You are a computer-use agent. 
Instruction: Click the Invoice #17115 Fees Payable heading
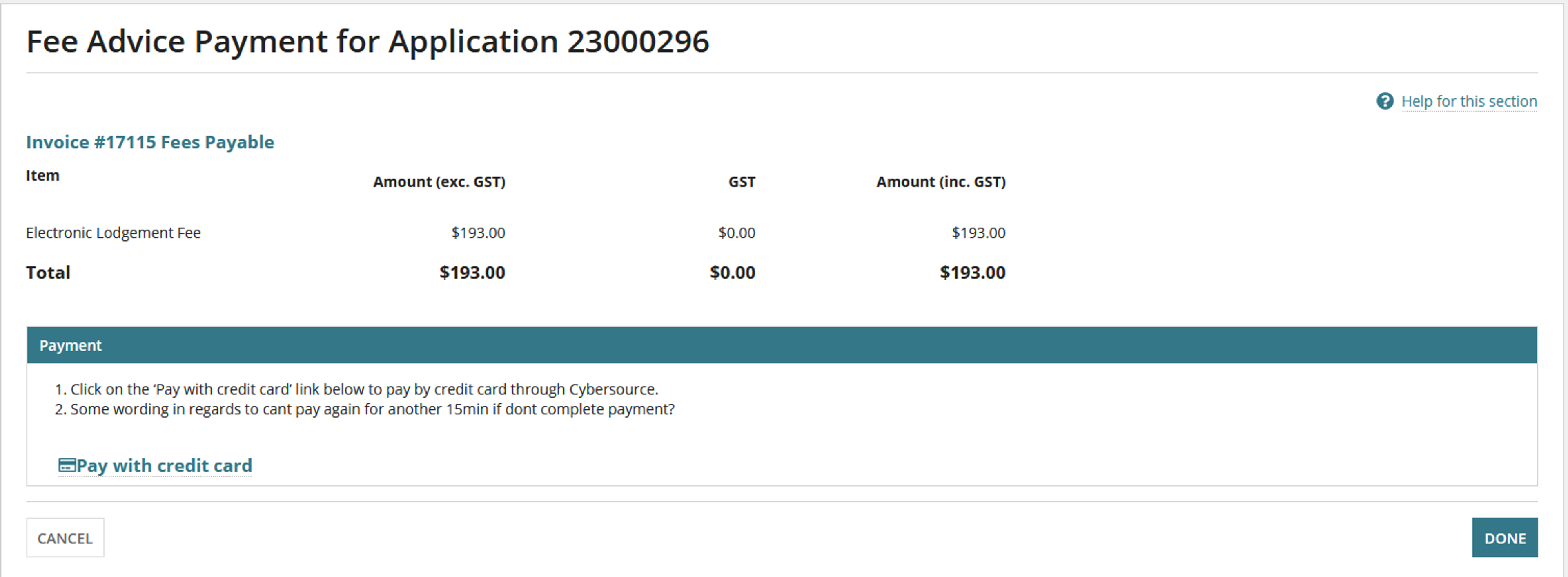(x=150, y=142)
